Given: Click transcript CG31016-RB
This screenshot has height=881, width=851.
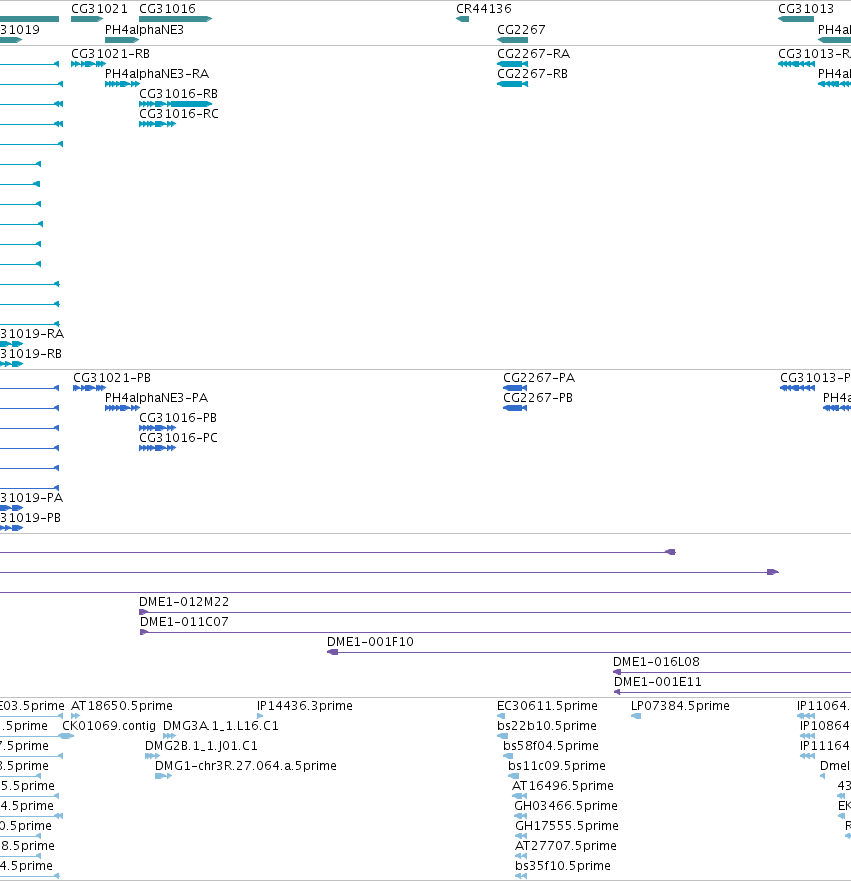Looking at the screenshot, I should coord(178,94).
